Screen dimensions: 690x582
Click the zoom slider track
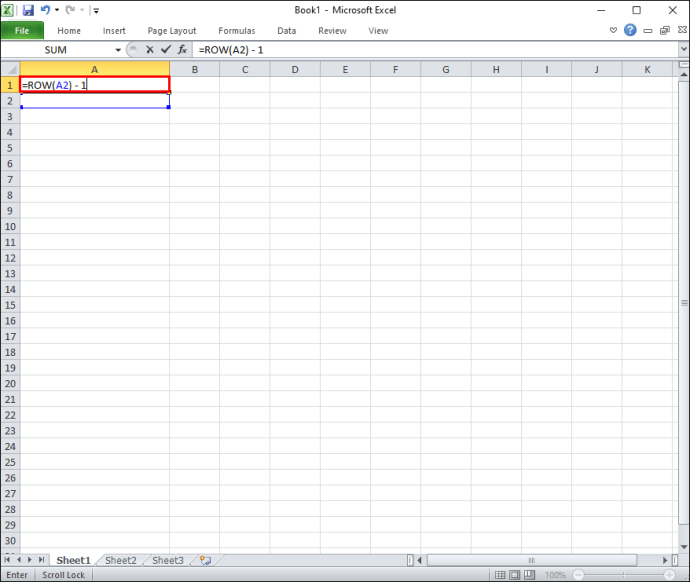[x=624, y=575]
